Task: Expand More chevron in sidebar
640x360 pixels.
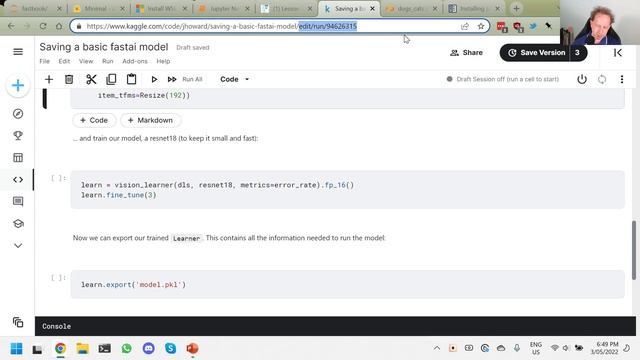Action: [18, 246]
